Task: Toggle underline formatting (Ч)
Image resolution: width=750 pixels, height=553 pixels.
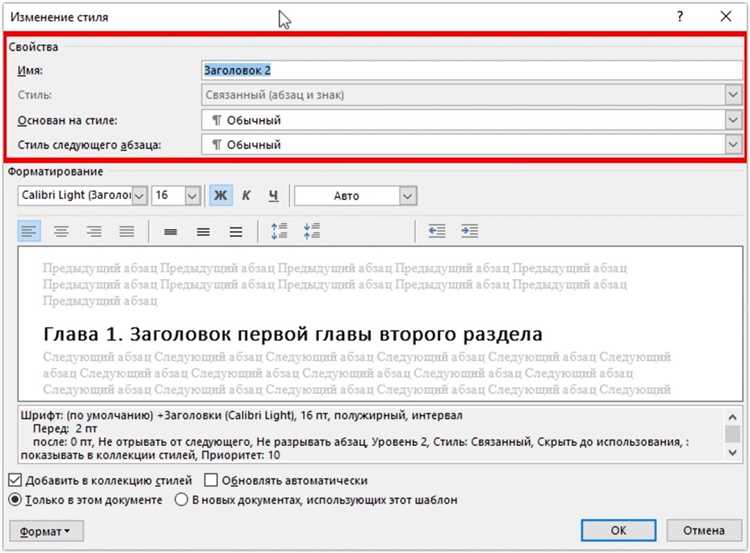Action: click(273, 195)
